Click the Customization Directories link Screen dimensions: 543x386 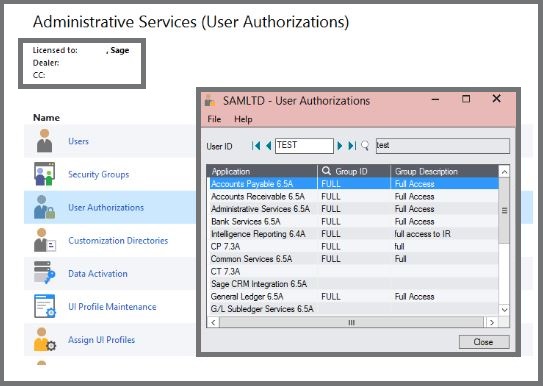[x=118, y=240]
